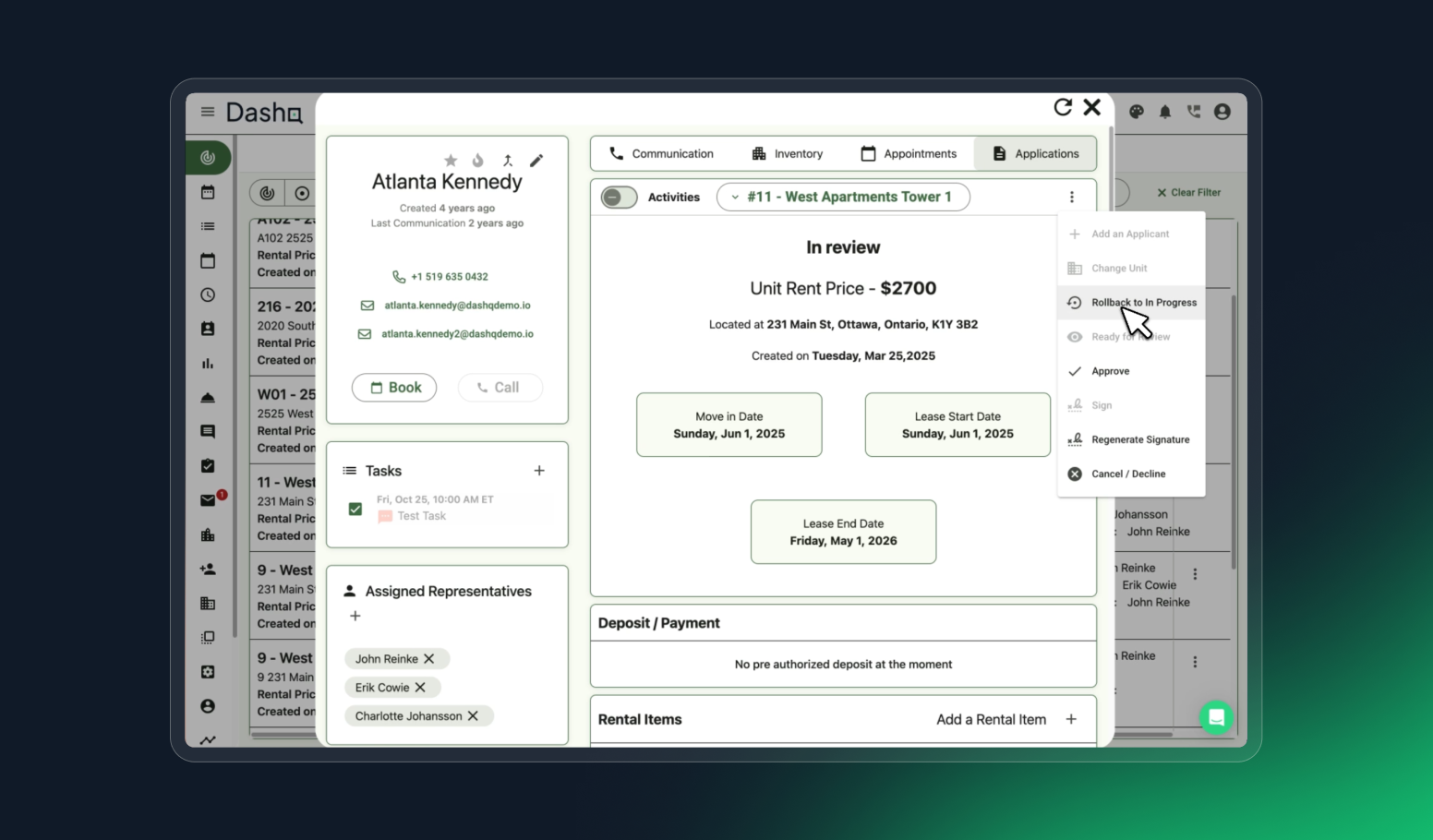The width and height of the screenshot is (1433, 840).
Task: Open the three-dot menu on the application panel
Action: pos(1071,197)
